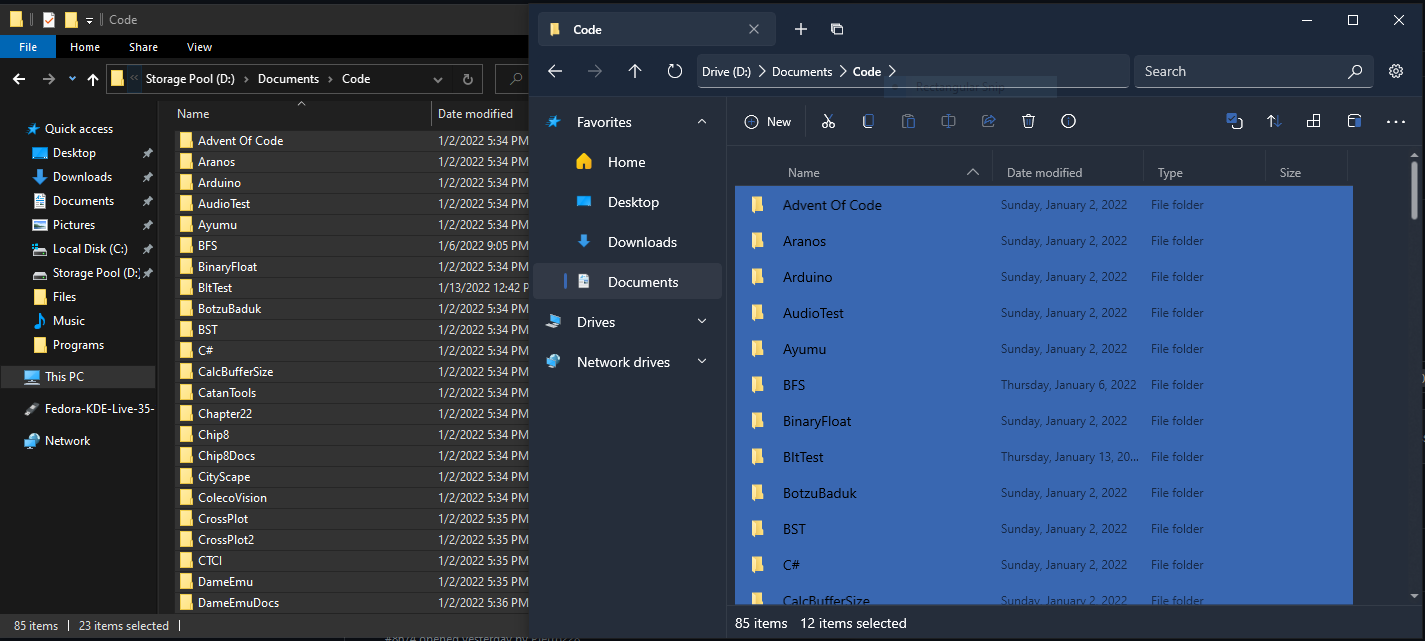Image resolution: width=1425 pixels, height=641 pixels.
Task: Collapse the Favorites section in Files sidebar
Action: coord(702,122)
